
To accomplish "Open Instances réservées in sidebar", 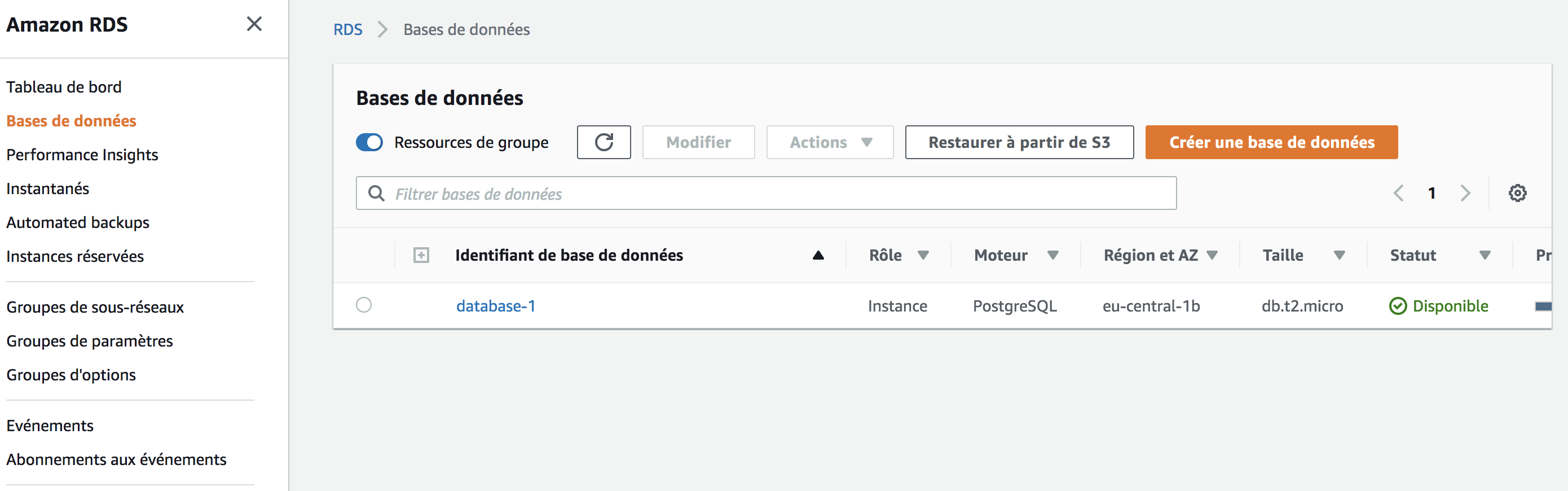I will [x=75, y=256].
